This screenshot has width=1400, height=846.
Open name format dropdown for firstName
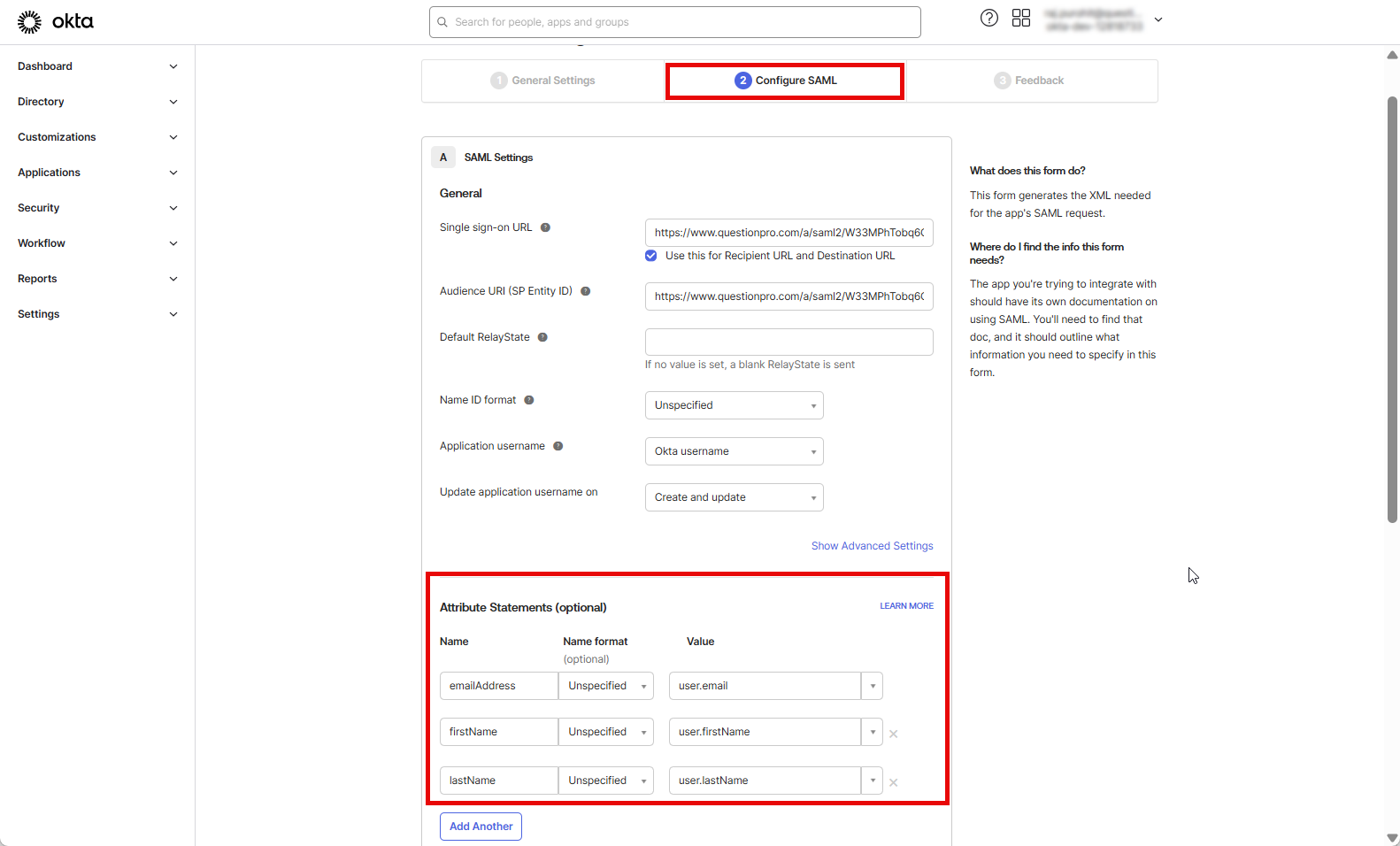[x=606, y=732]
